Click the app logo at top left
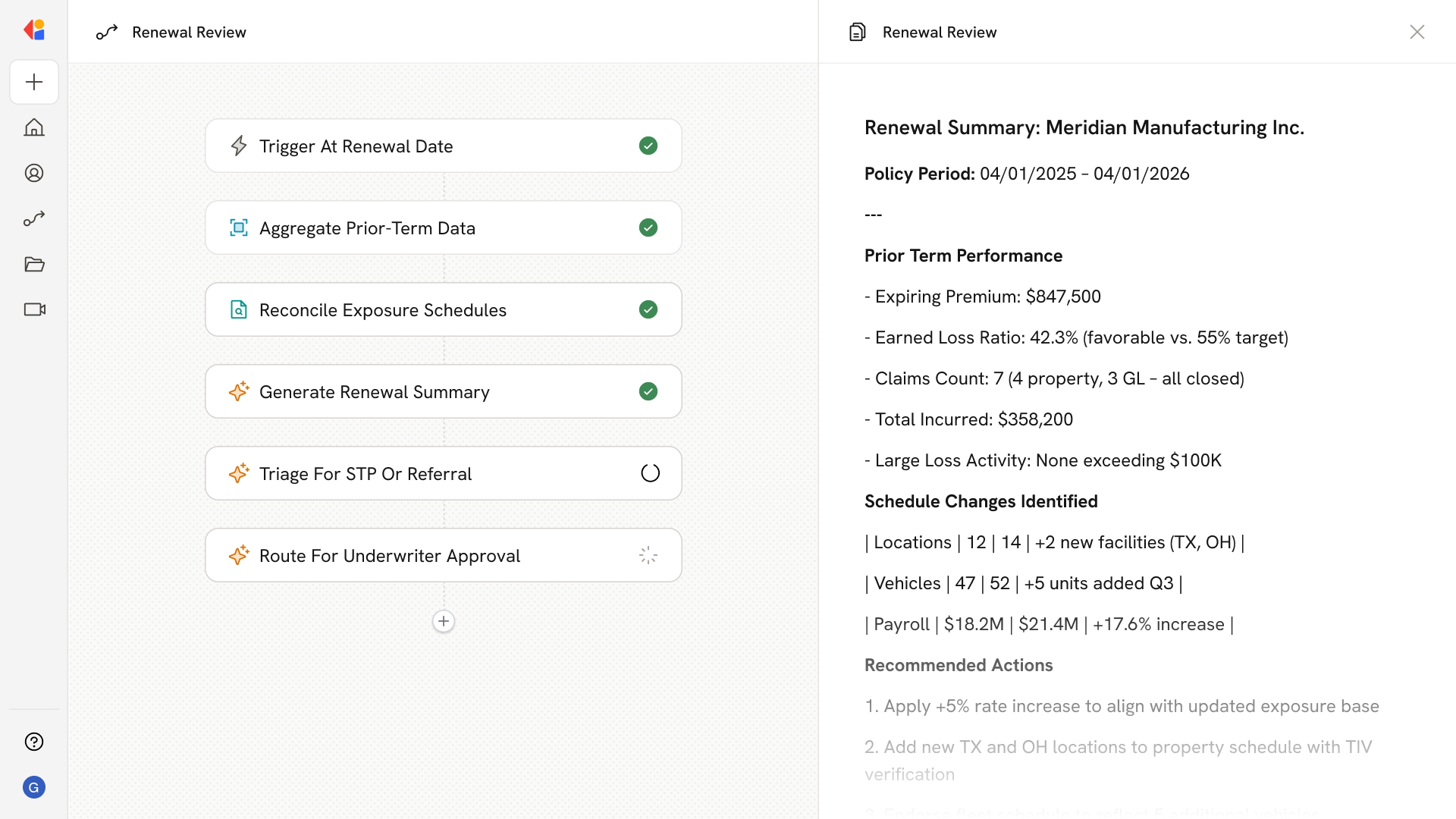This screenshot has width=1456, height=819. coord(34,30)
